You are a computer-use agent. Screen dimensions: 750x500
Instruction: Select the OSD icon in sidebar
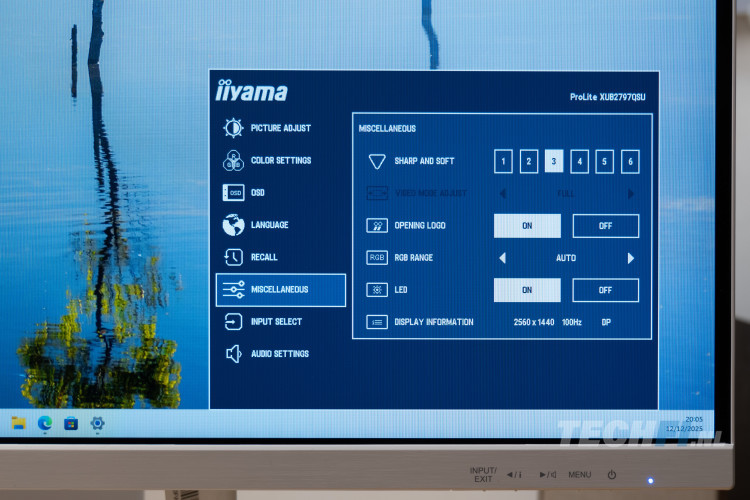pos(233,192)
